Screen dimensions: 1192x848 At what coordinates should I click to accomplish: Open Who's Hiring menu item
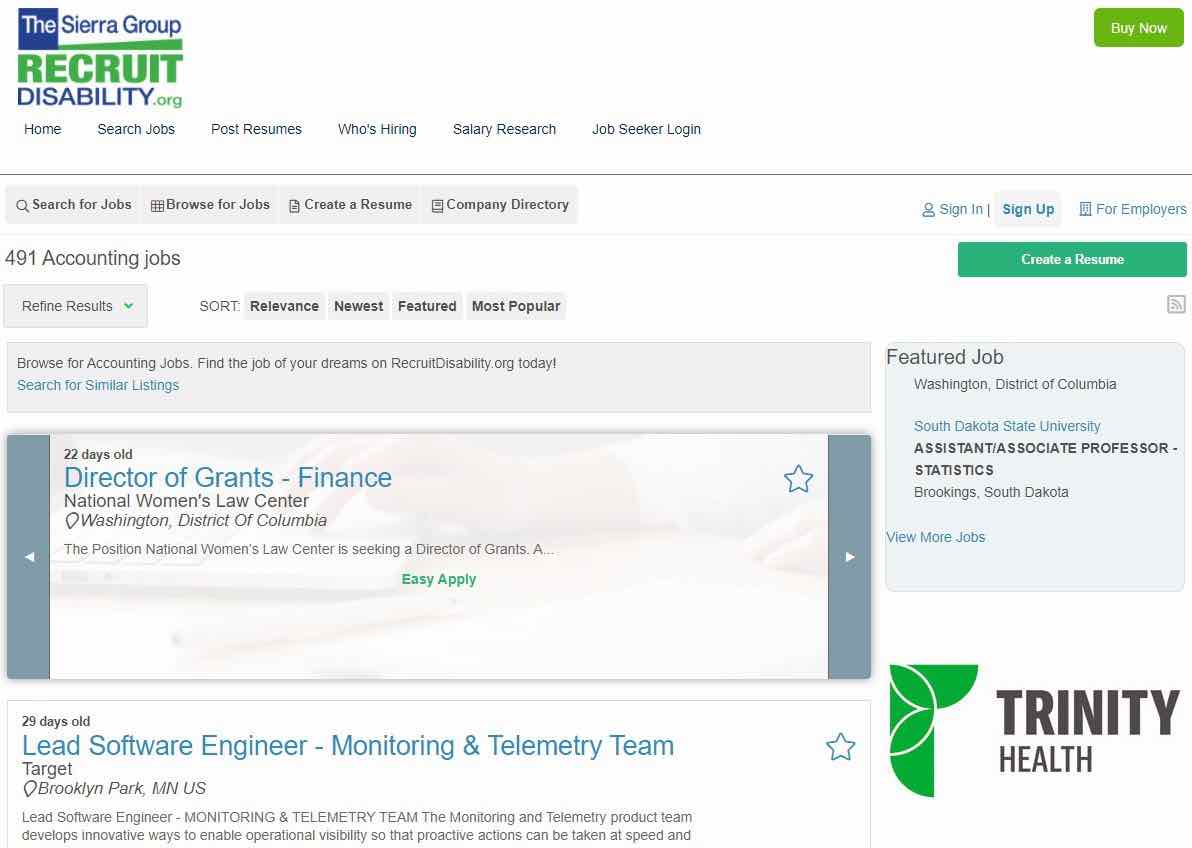pyautogui.click(x=377, y=129)
